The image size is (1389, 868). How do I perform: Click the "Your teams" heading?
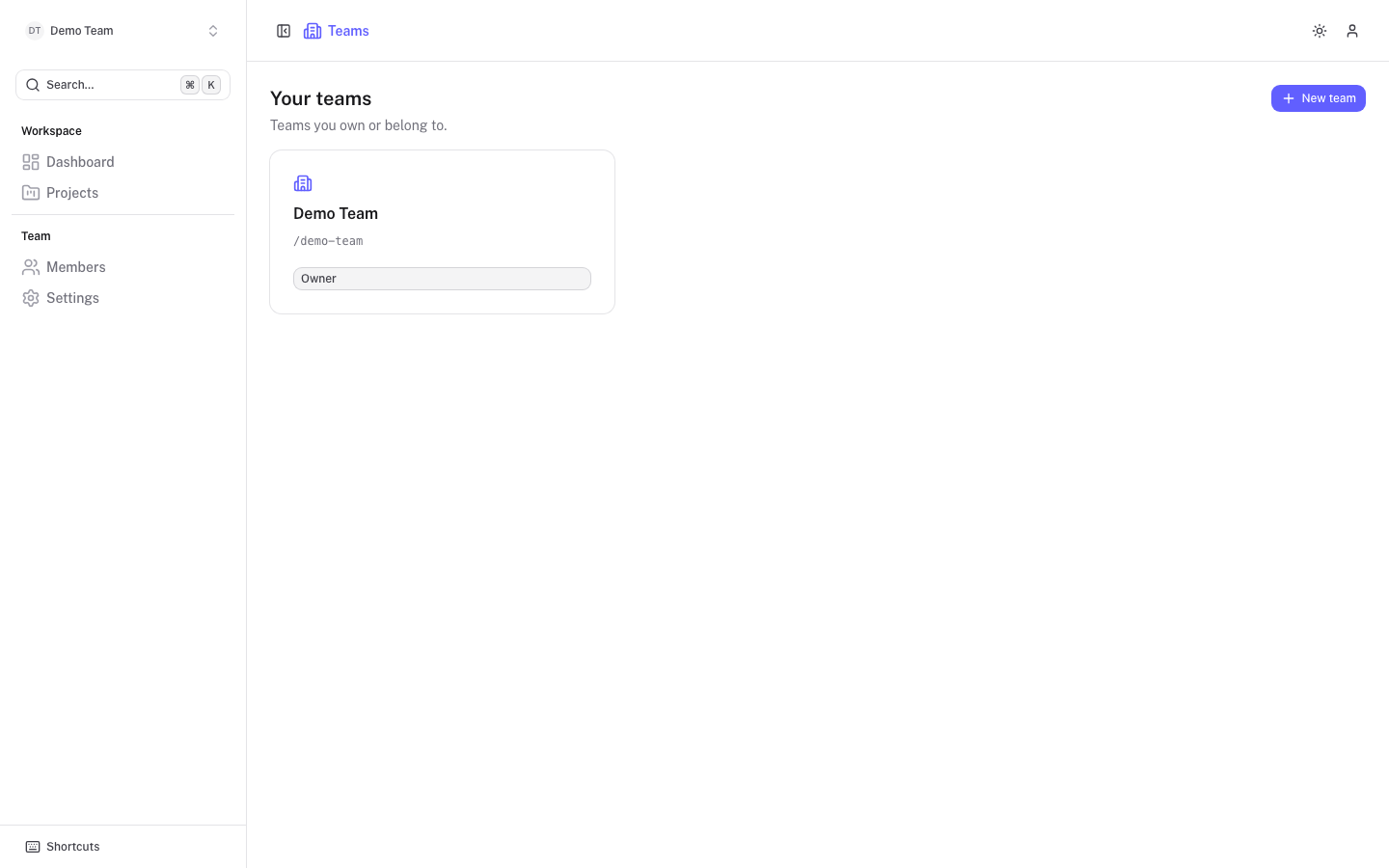(x=321, y=98)
